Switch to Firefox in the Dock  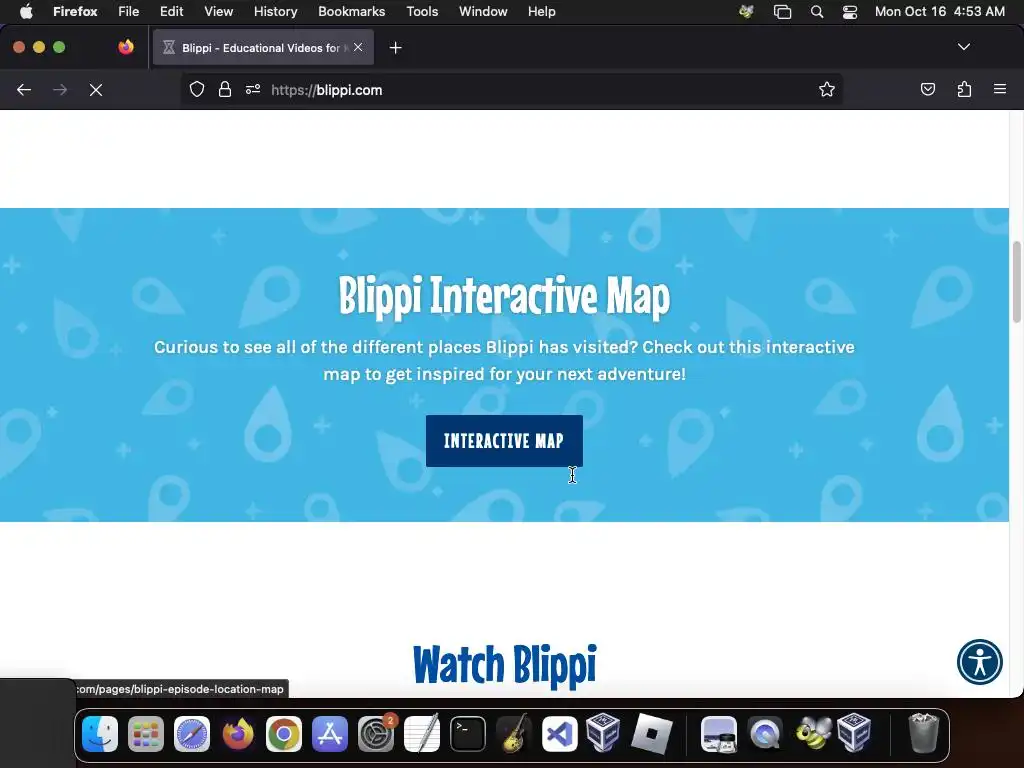point(238,734)
